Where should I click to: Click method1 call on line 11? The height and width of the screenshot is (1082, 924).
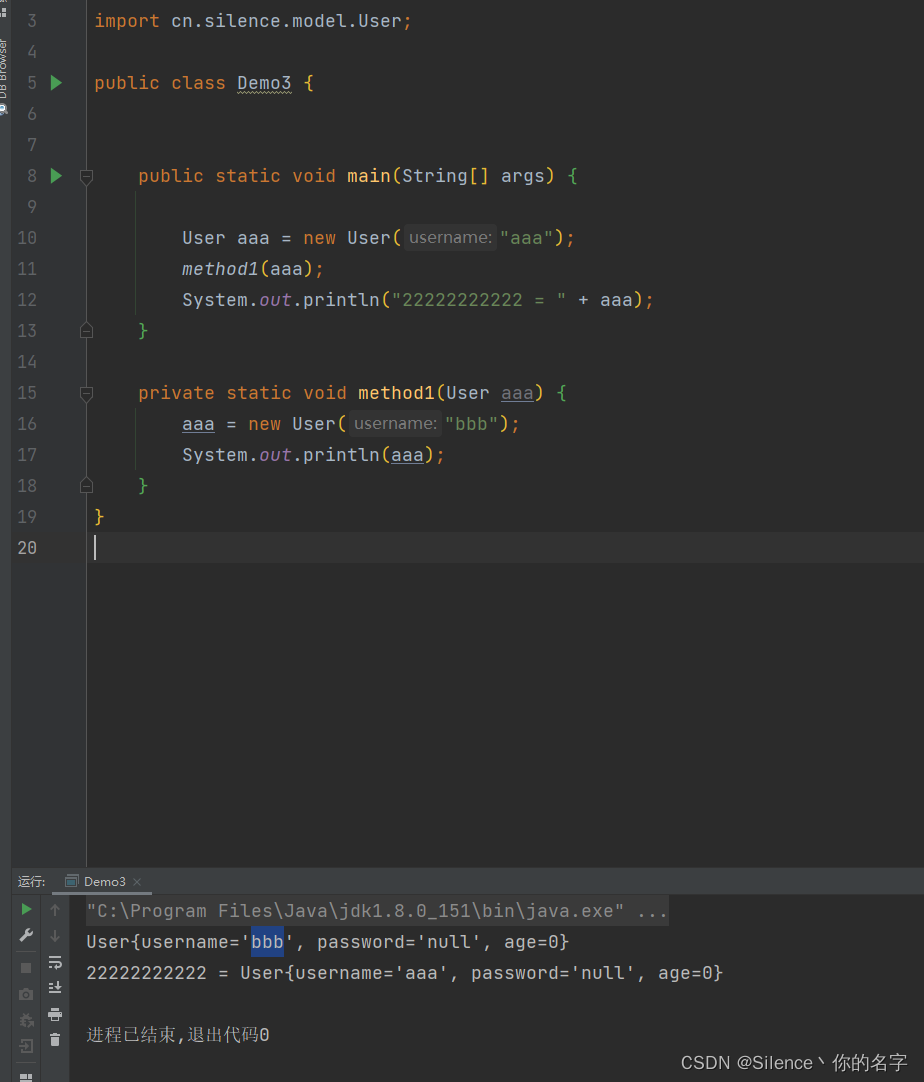coord(220,269)
